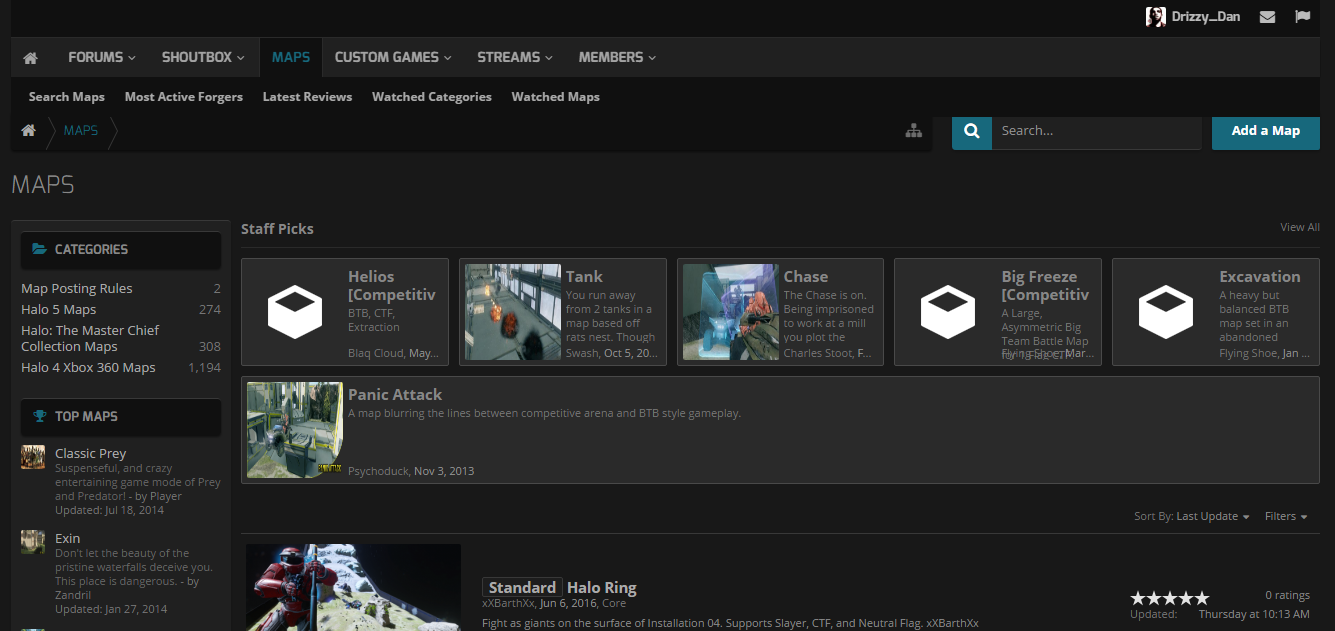Click the alerts flag icon
This screenshot has height=631, width=1335.
[1302, 17]
